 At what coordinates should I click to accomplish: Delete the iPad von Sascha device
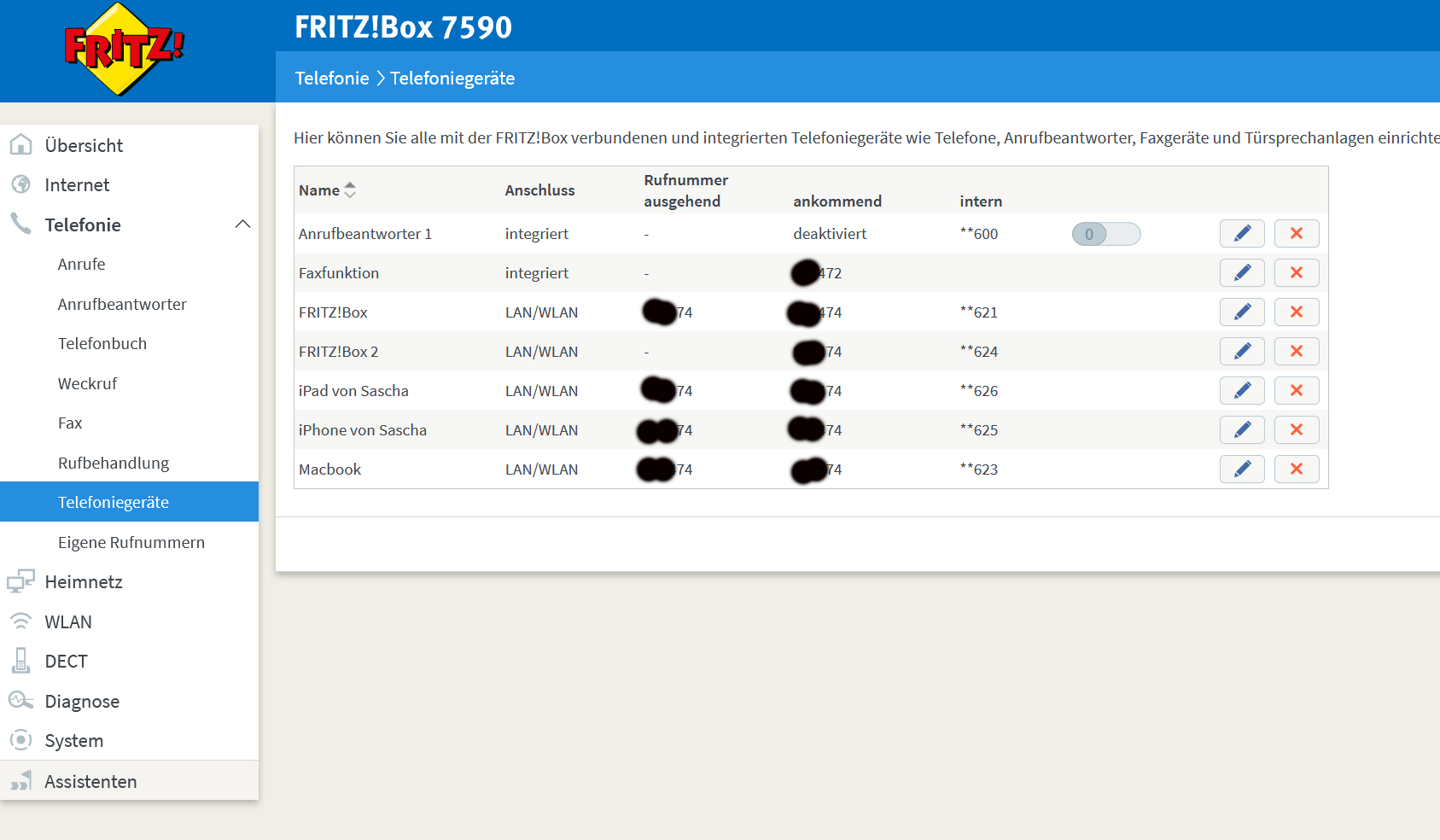coord(1297,391)
